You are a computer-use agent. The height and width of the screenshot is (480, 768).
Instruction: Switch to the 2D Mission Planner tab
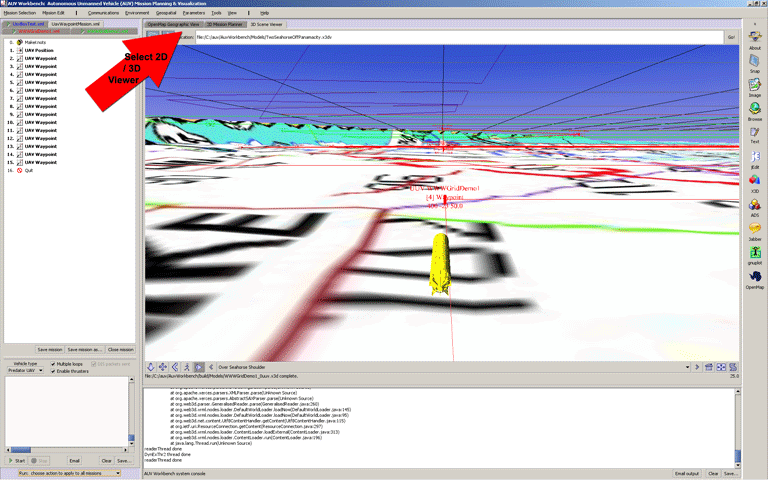[224, 23]
